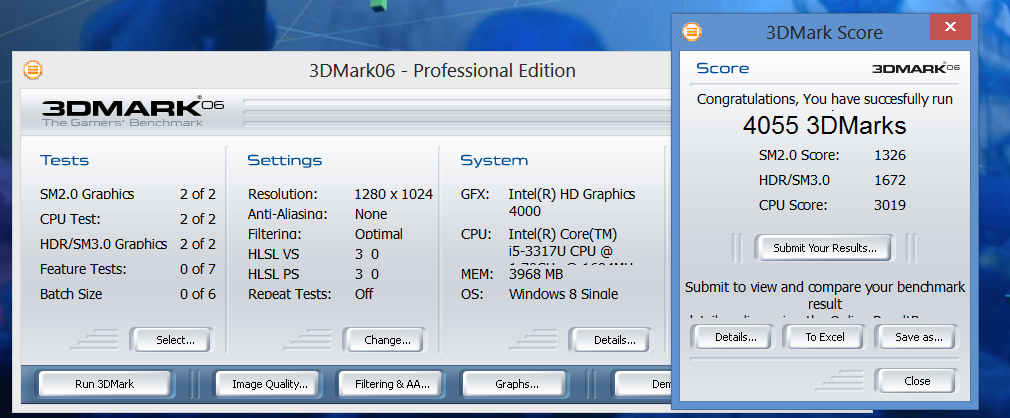Click SM2.0 Graphics test row
The width and height of the screenshot is (1010, 418).
pos(128,194)
